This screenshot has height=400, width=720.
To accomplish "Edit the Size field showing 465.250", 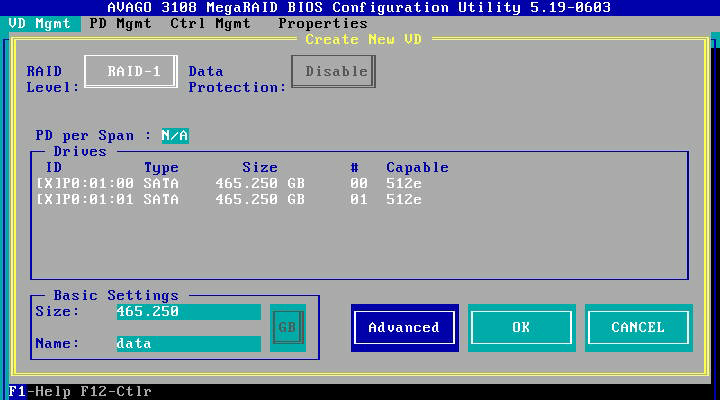I will pos(188,312).
